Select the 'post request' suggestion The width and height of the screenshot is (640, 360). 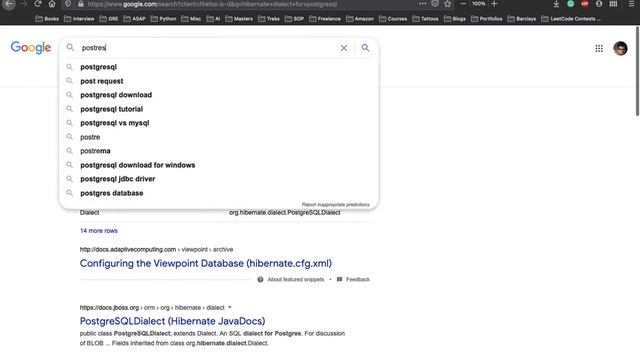pyautogui.click(x=219, y=81)
